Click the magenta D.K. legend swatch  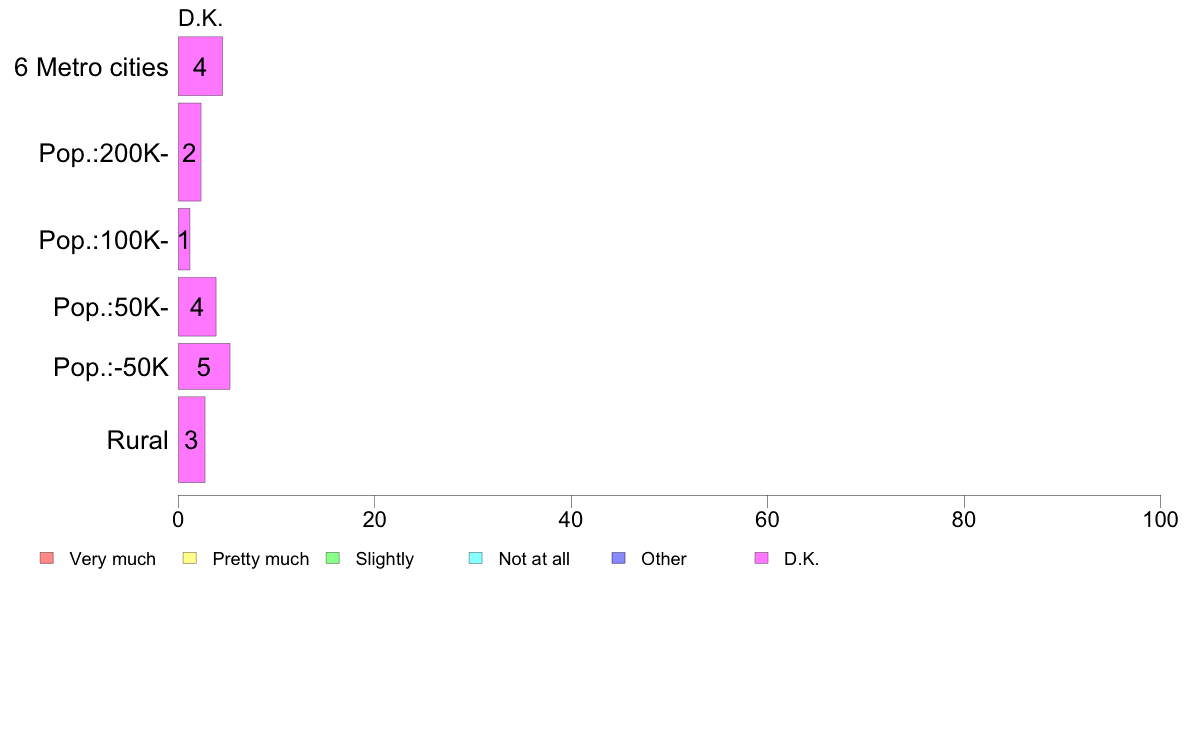[762, 558]
